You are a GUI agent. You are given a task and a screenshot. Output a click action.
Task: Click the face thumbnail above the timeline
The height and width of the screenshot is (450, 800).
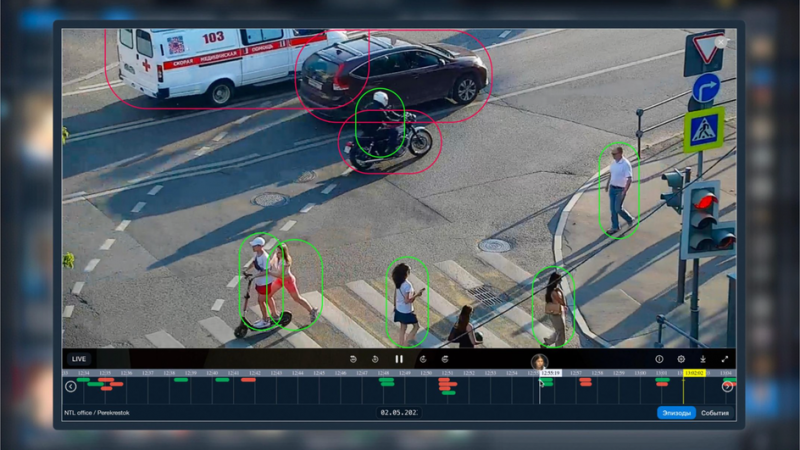[x=539, y=362]
